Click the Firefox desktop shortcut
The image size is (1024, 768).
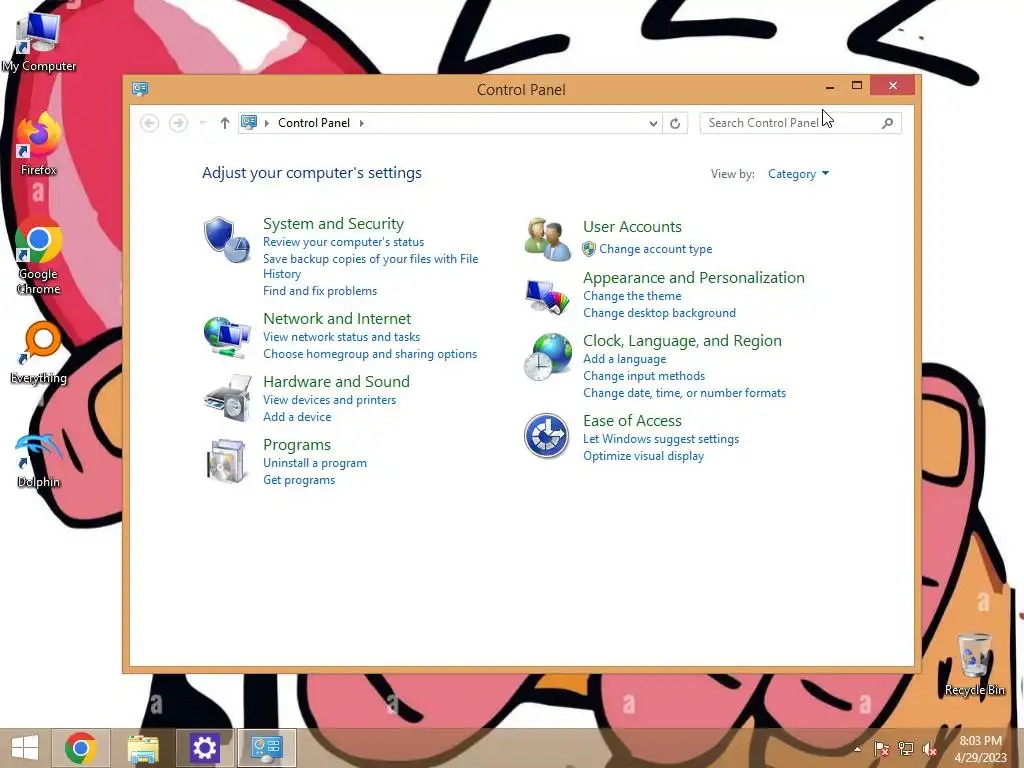coord(39,144)
